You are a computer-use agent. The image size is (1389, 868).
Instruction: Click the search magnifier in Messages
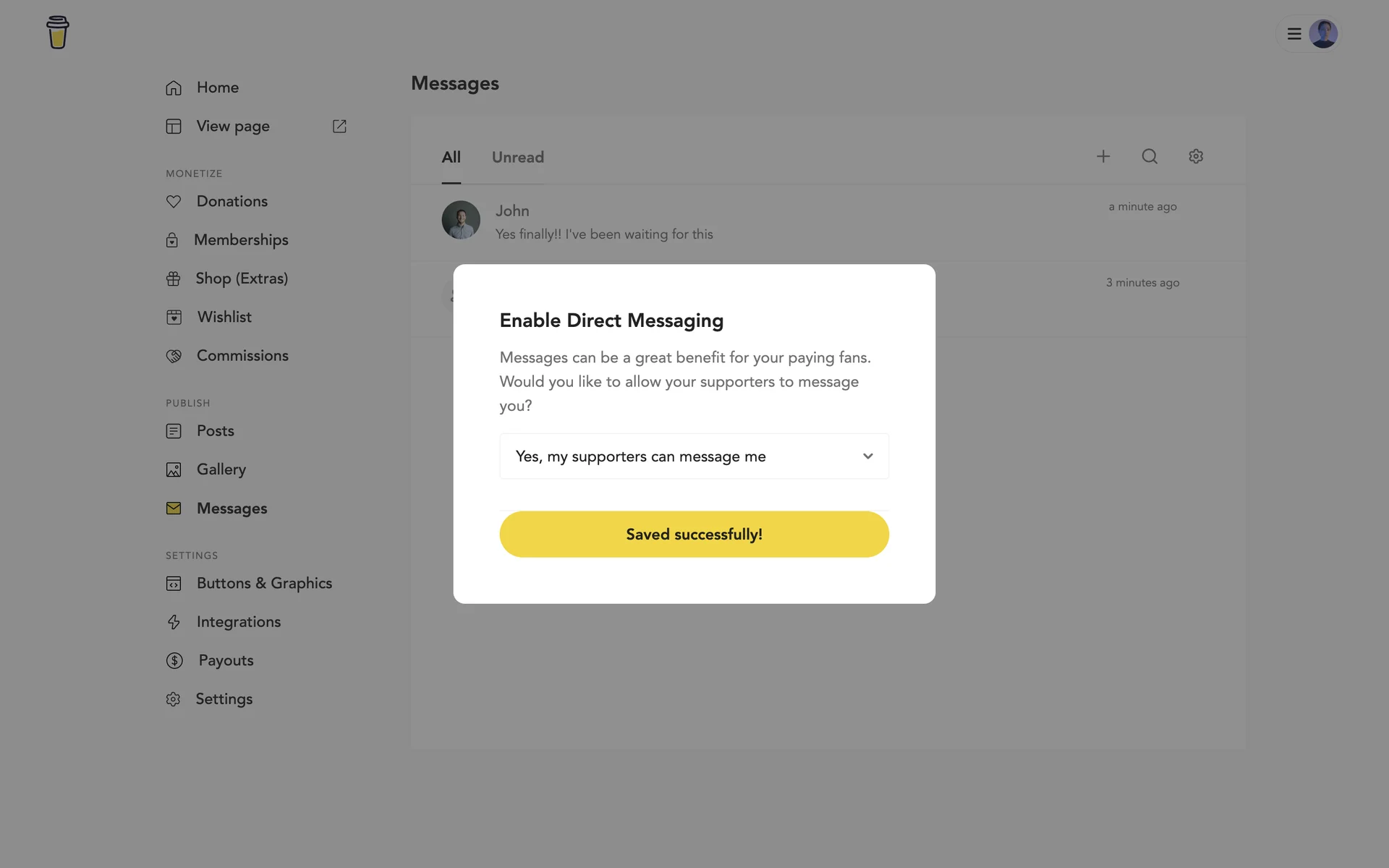1149,156
